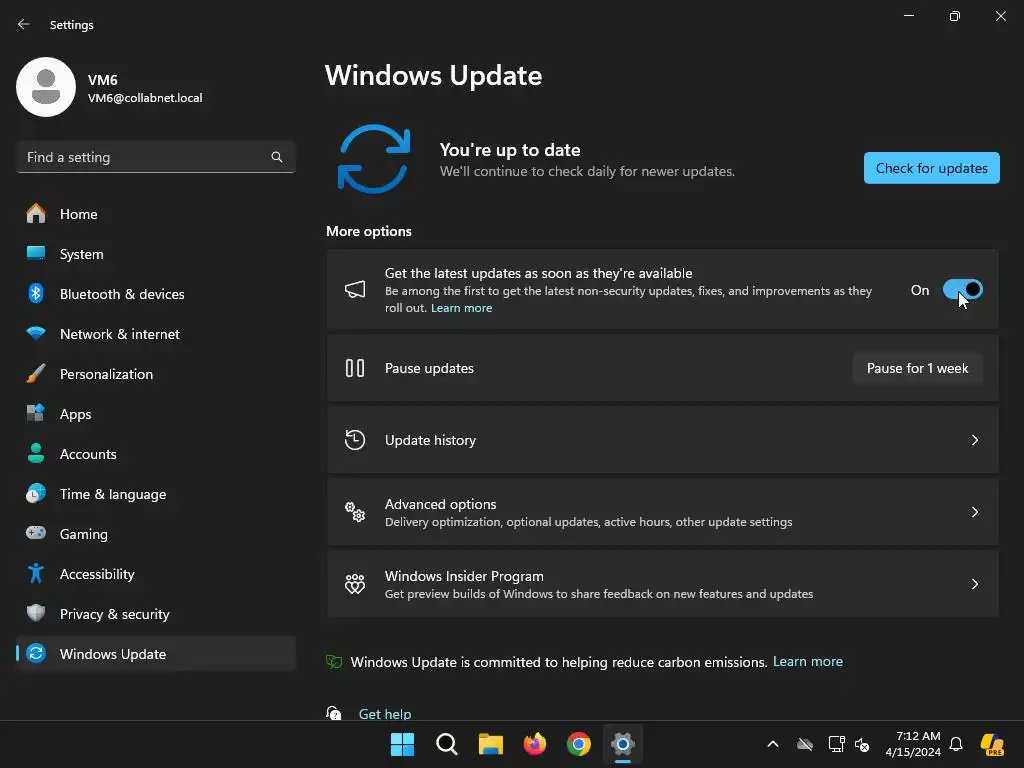Click the Gaming controller icon

point(36,533)
